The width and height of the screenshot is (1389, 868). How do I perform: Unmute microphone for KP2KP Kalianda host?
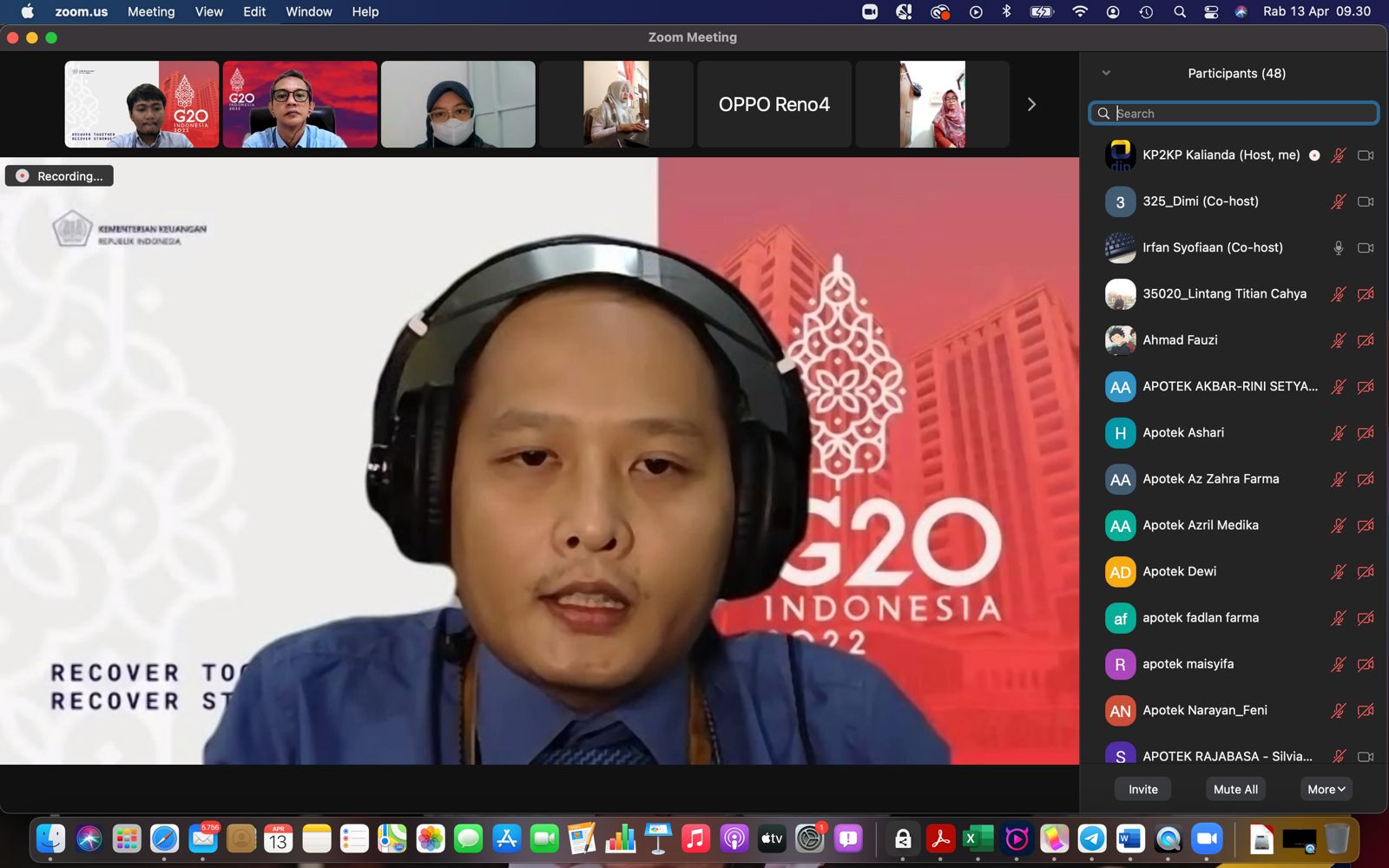1338,155
